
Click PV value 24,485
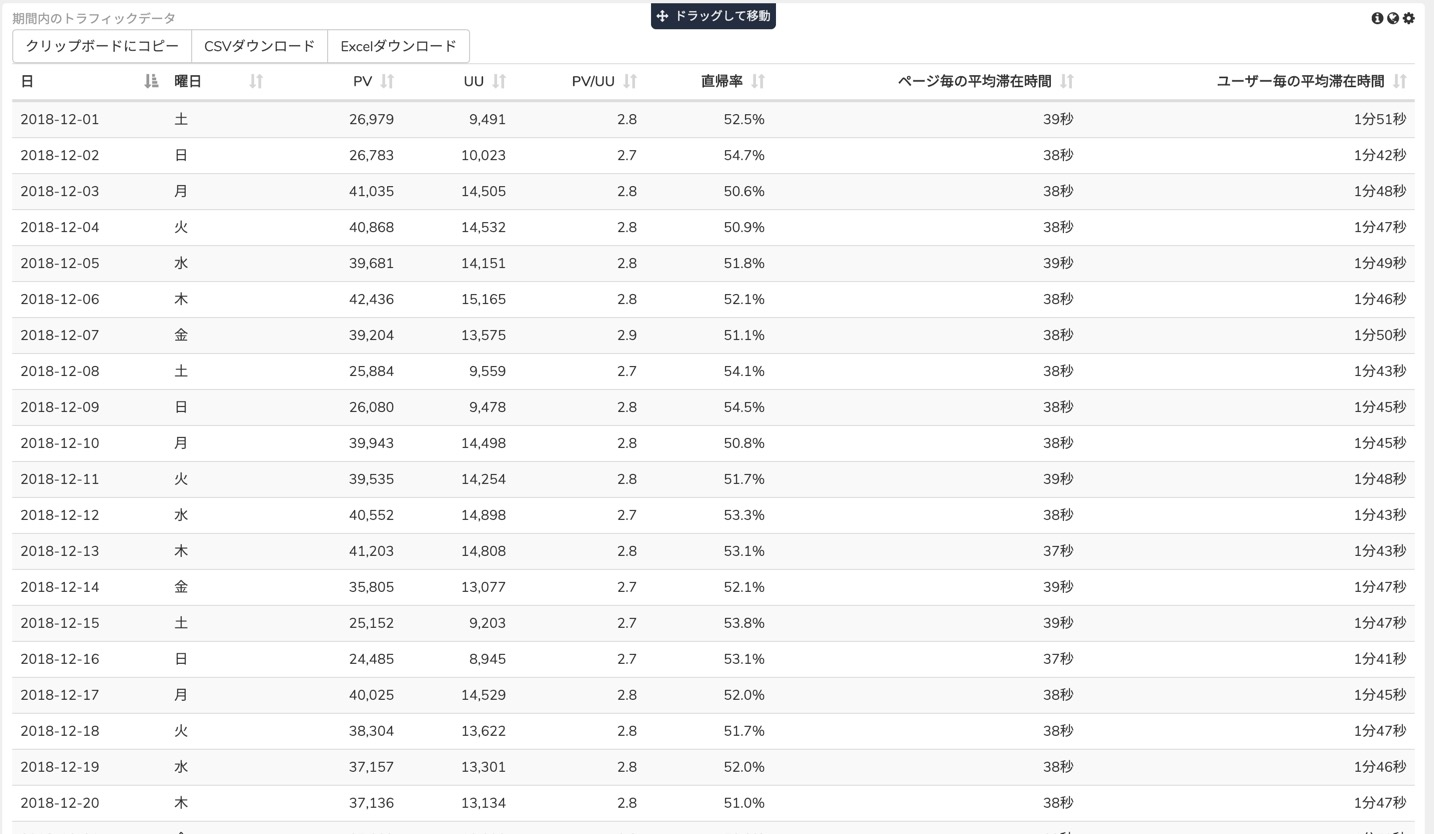(371, 659)
